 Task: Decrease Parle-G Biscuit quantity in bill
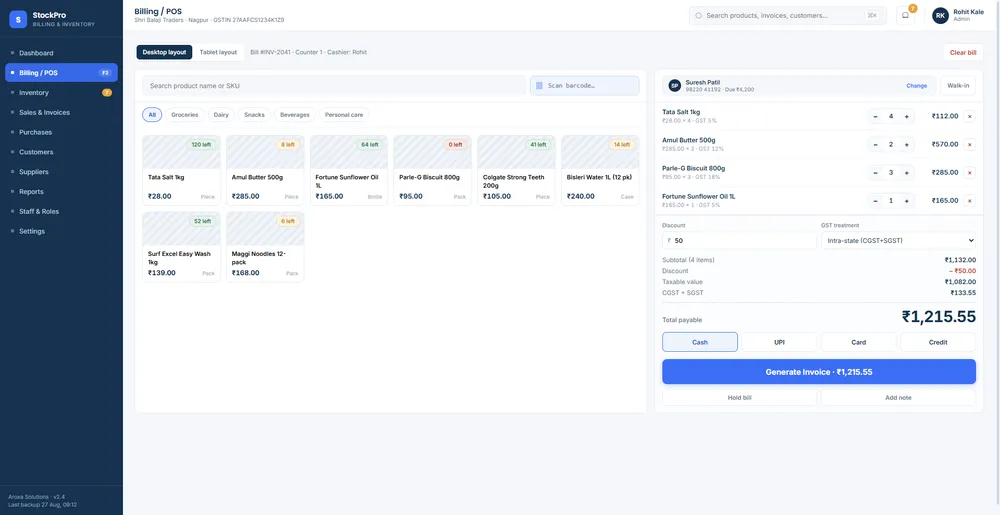(875, 172)
